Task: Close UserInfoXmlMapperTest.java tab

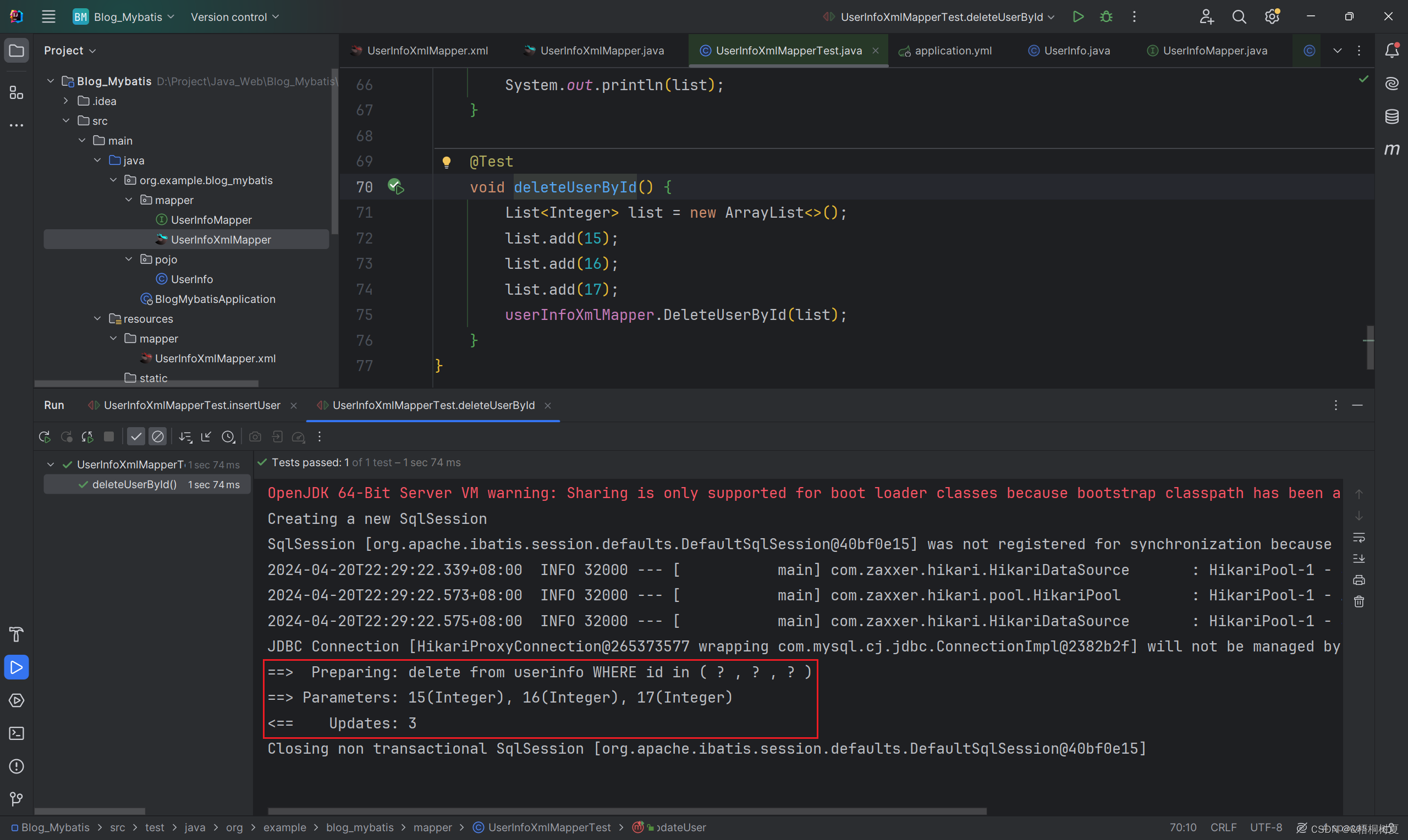Action: [x=875, y=51]
